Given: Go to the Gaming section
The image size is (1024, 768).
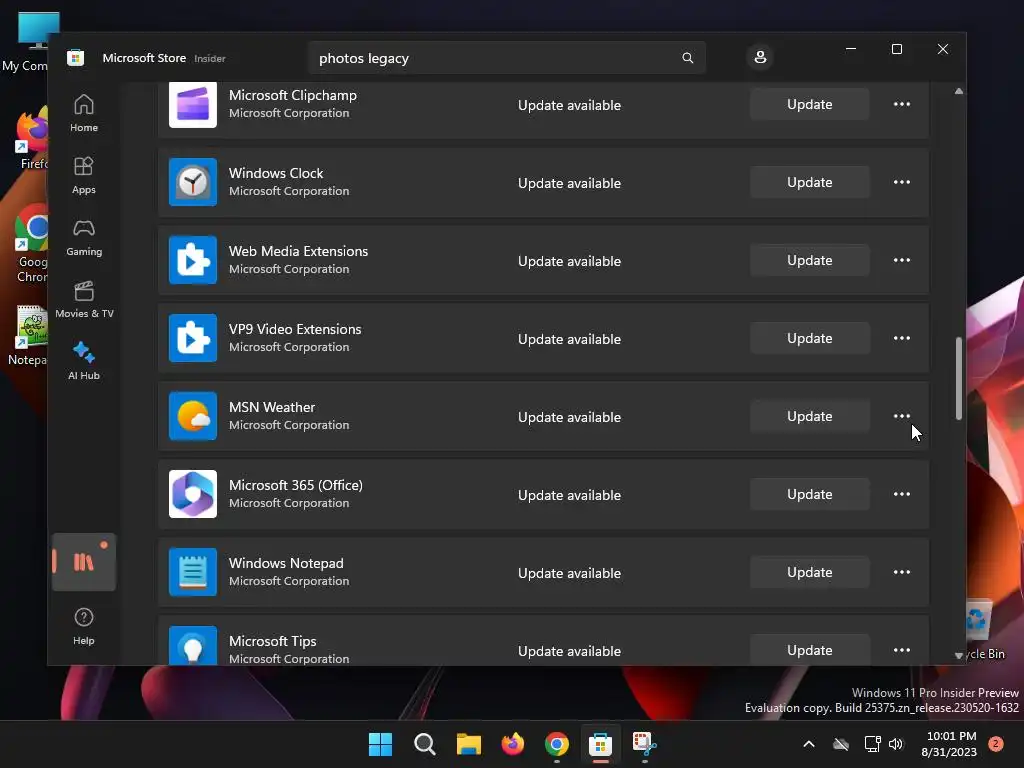Looking at the screenshot, I should pyautogui.click(x=84, y=238).
